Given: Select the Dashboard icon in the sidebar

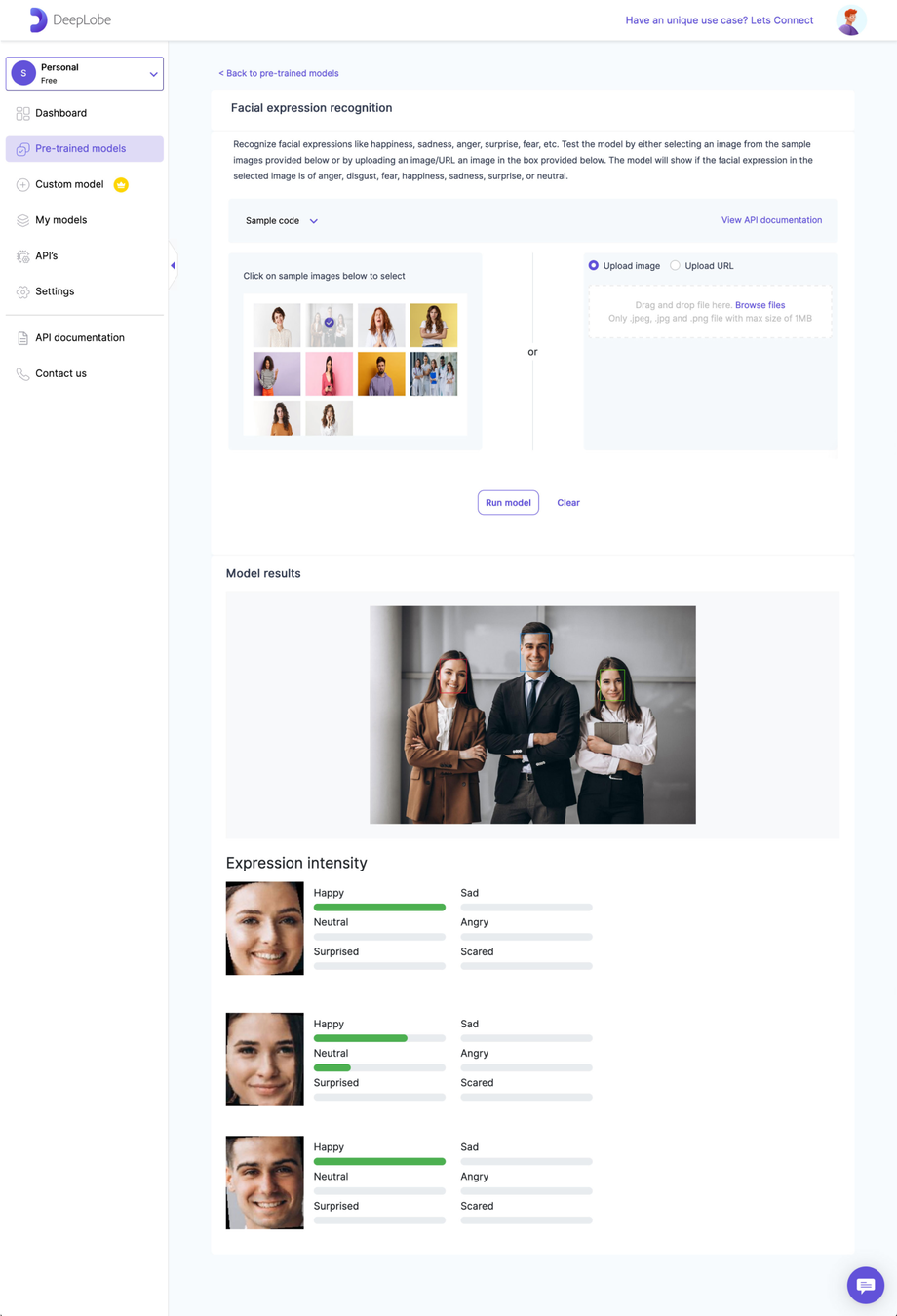Looking at the screenshot, I should click(21, 113).
